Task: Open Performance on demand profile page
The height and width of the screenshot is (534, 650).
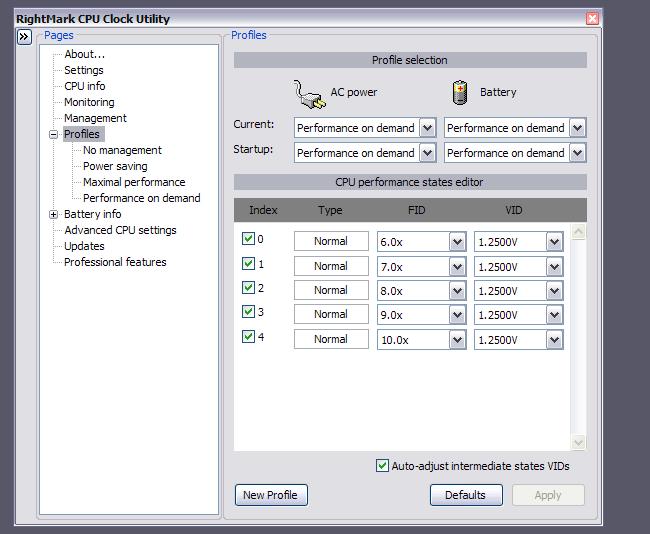Action: pyautogui.click(x=142, y=198)
